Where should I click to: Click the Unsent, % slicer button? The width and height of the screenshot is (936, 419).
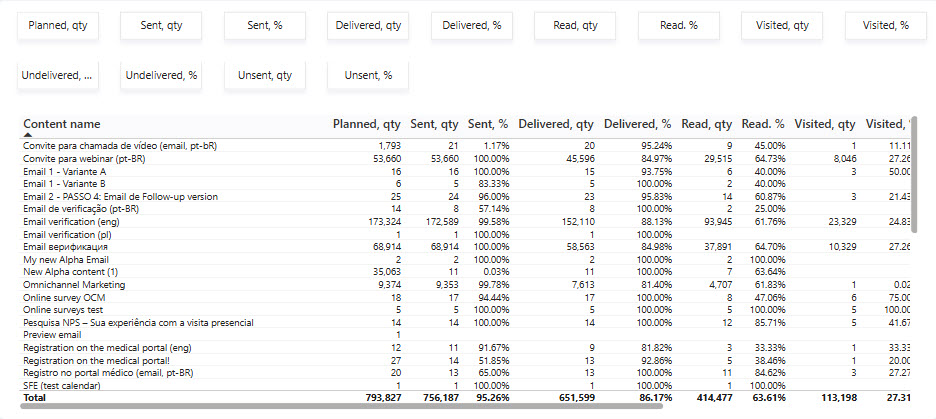(368, 76)
